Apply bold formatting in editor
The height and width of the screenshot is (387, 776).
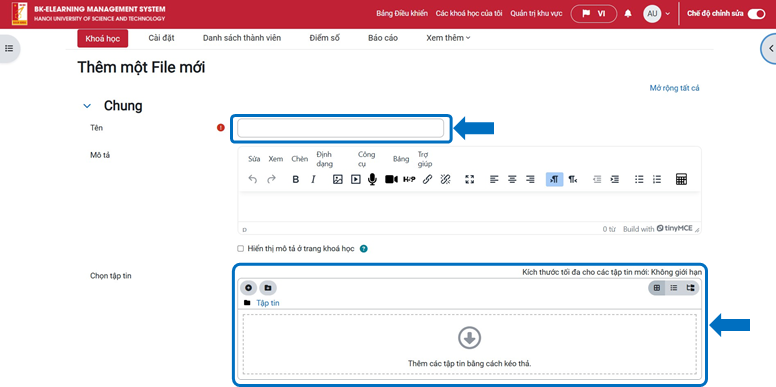[x=295, y=180]
